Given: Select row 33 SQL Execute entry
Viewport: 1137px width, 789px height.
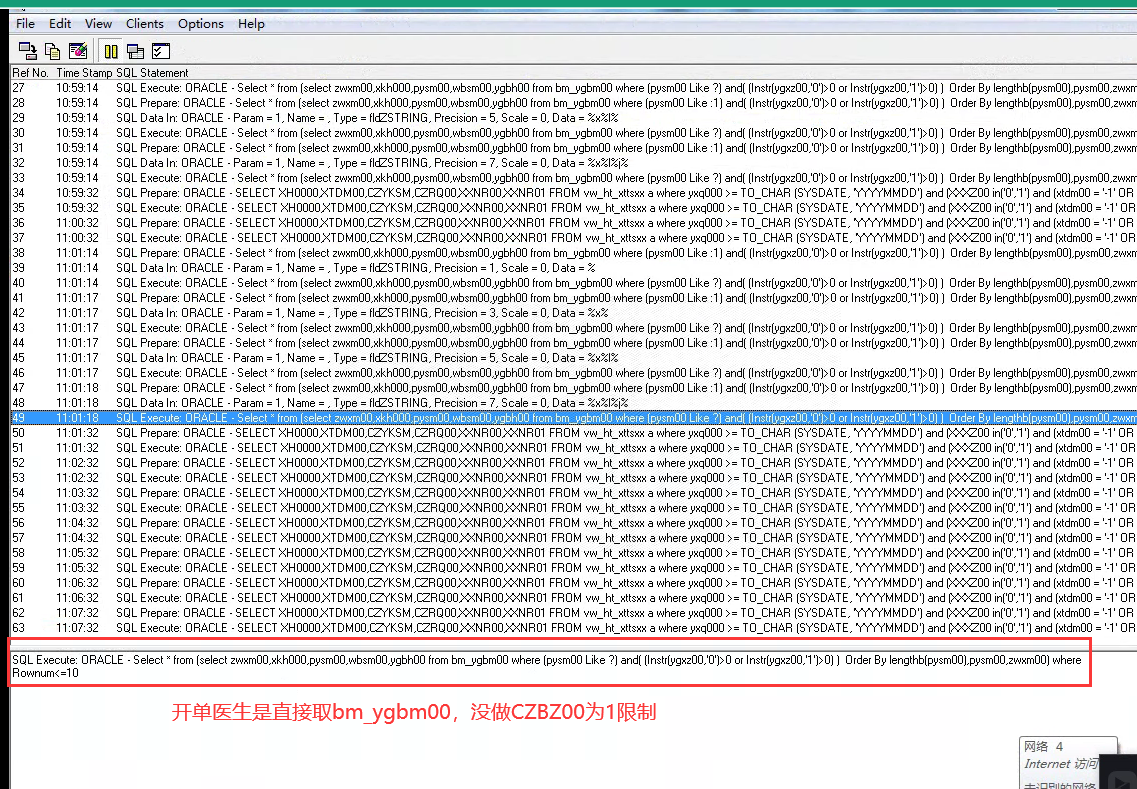Looking at the screenshot, I should coord(574,178).
